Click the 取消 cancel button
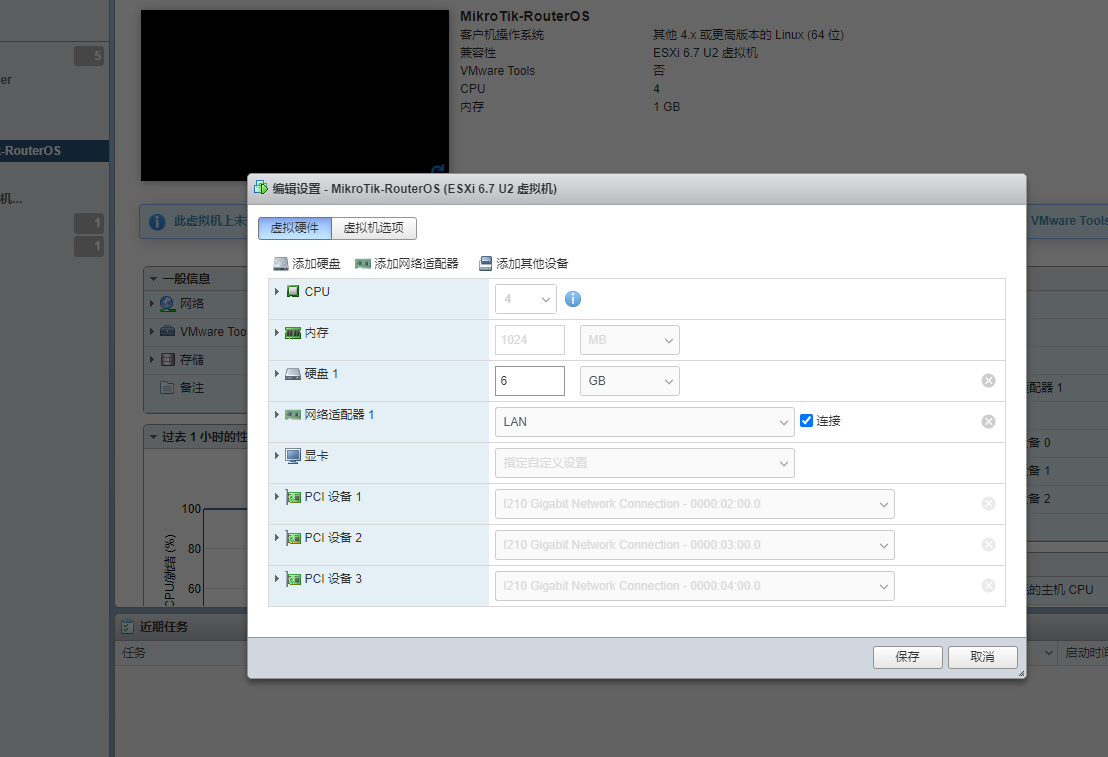The height and width of the screenshot is (757, 1108). point(982,657)
